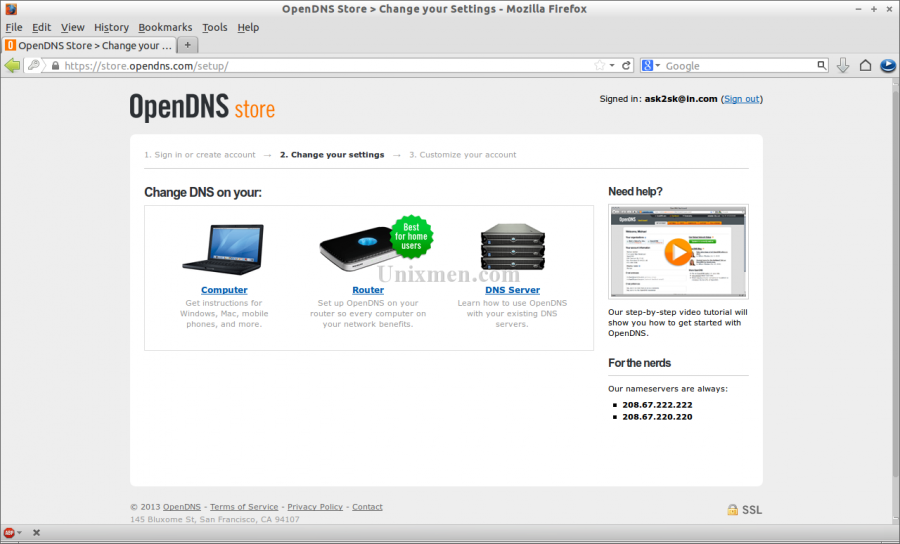Open the View menu
Screen dimensions: 900x544
[x=72, y=27]
